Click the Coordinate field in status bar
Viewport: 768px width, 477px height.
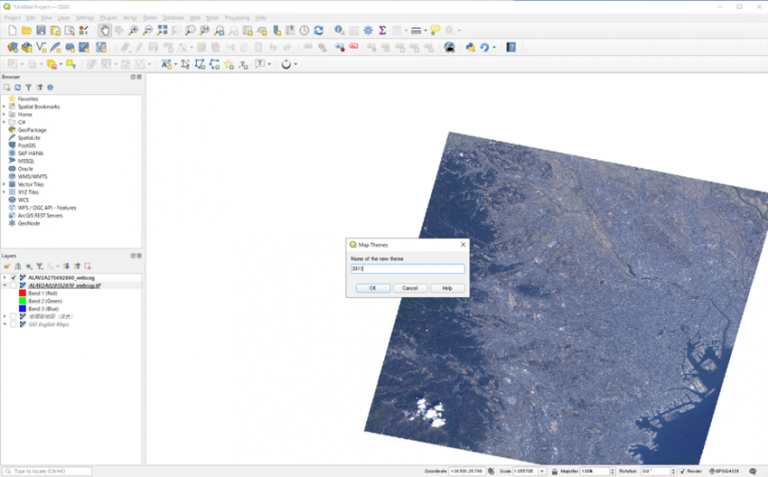click(467, 471)
